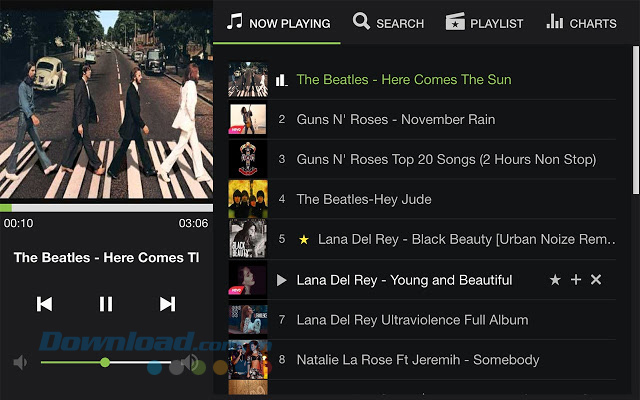The height and width of the screenshot is (400, 640).
Task: Adjust the volume slider
Action: tap(105, 362)
